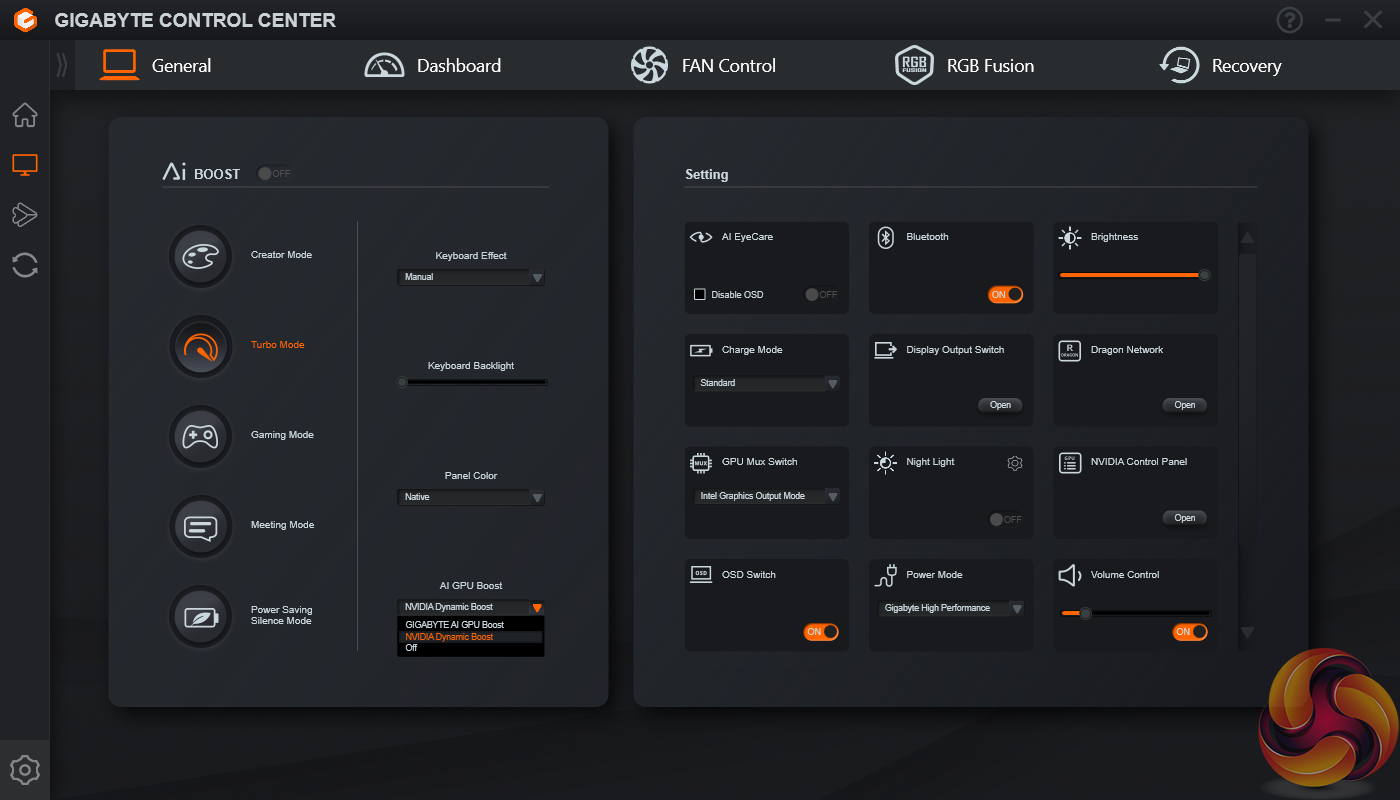The image size is (1400, 800).
Task: Open the Charge Mode dropdown
Action: (x=767, y=383)
